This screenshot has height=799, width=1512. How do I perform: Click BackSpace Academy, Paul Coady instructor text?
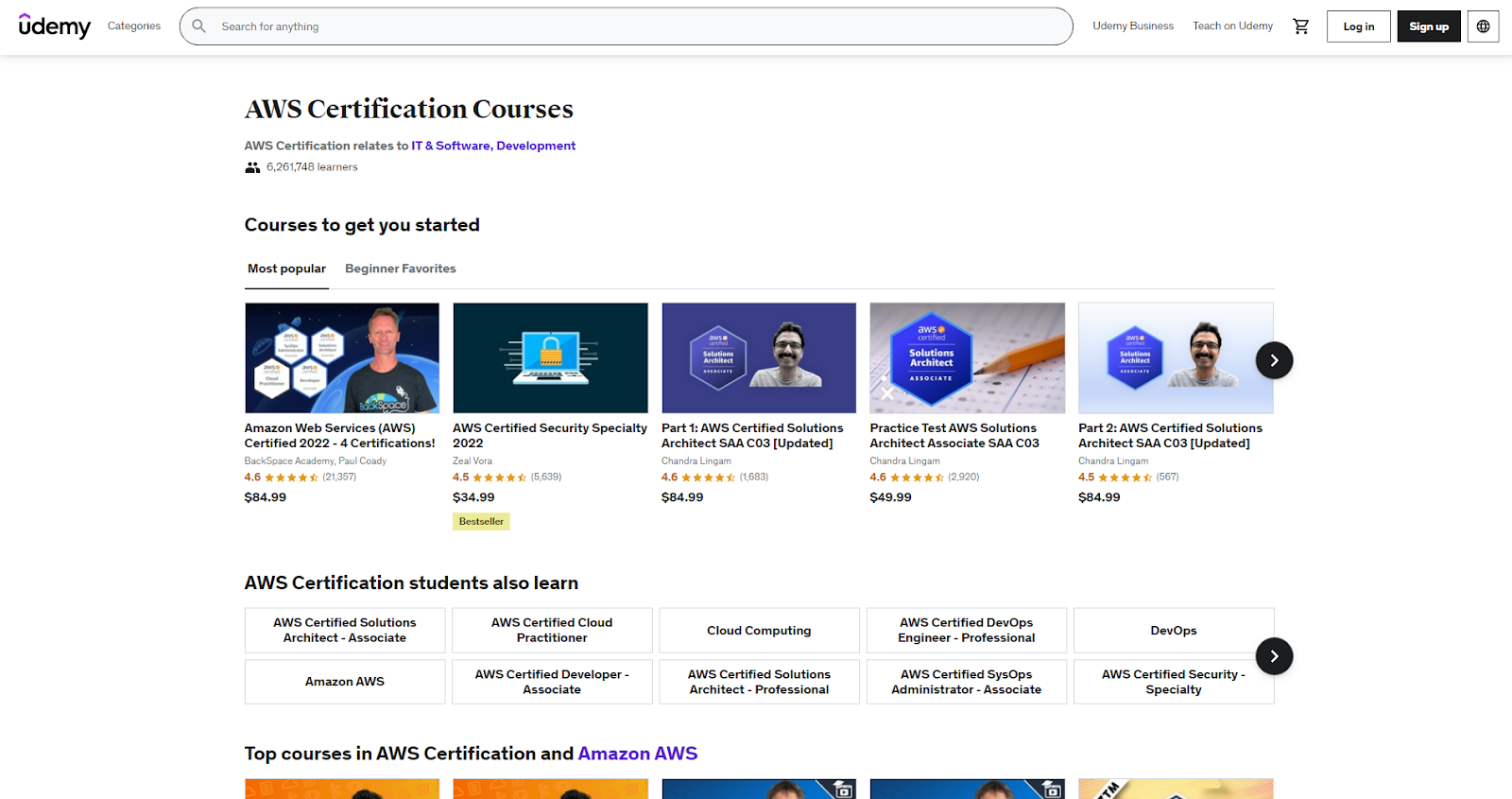pyautogui.click(x=316, y=461)
